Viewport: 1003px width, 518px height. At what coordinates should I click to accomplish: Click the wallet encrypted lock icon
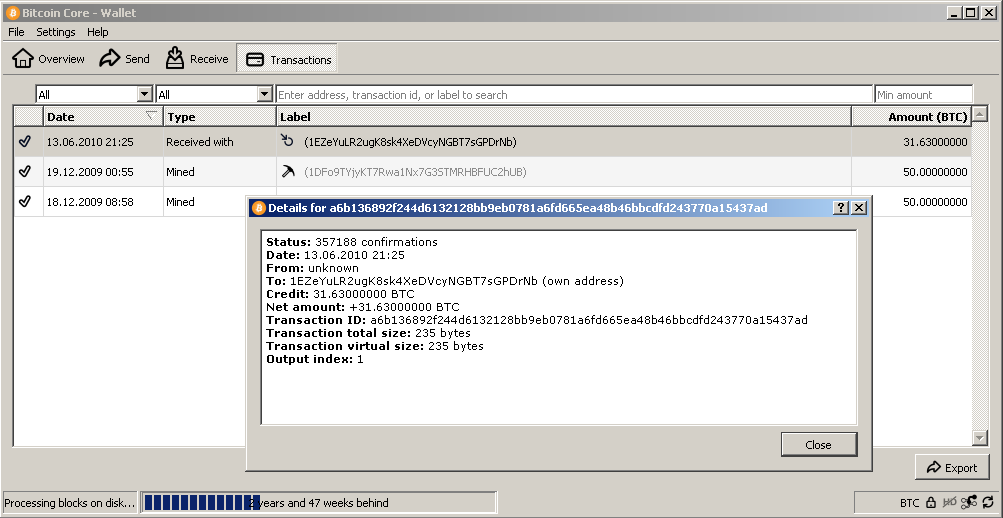click(x=931, y=503)
